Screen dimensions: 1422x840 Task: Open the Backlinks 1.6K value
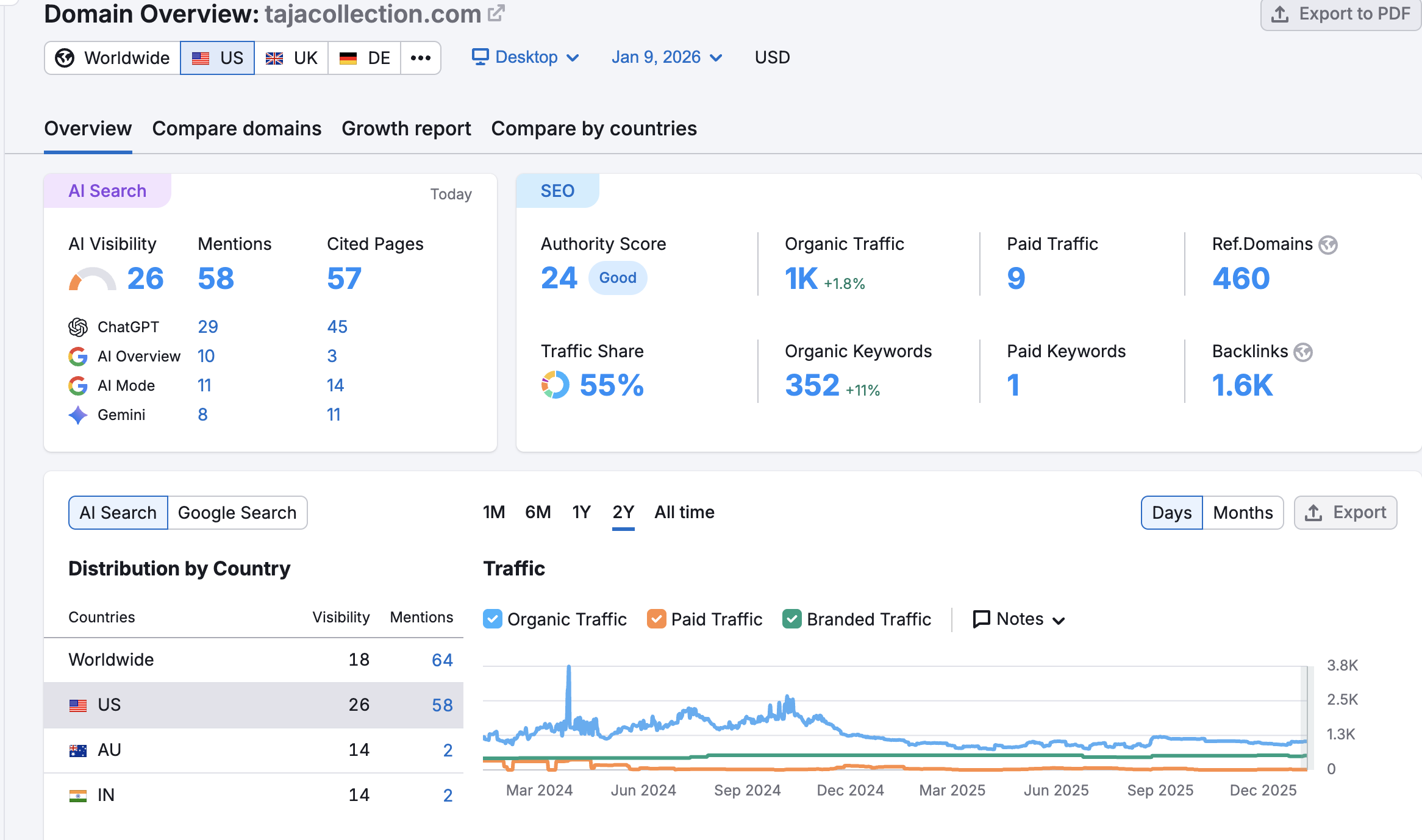1242,385
